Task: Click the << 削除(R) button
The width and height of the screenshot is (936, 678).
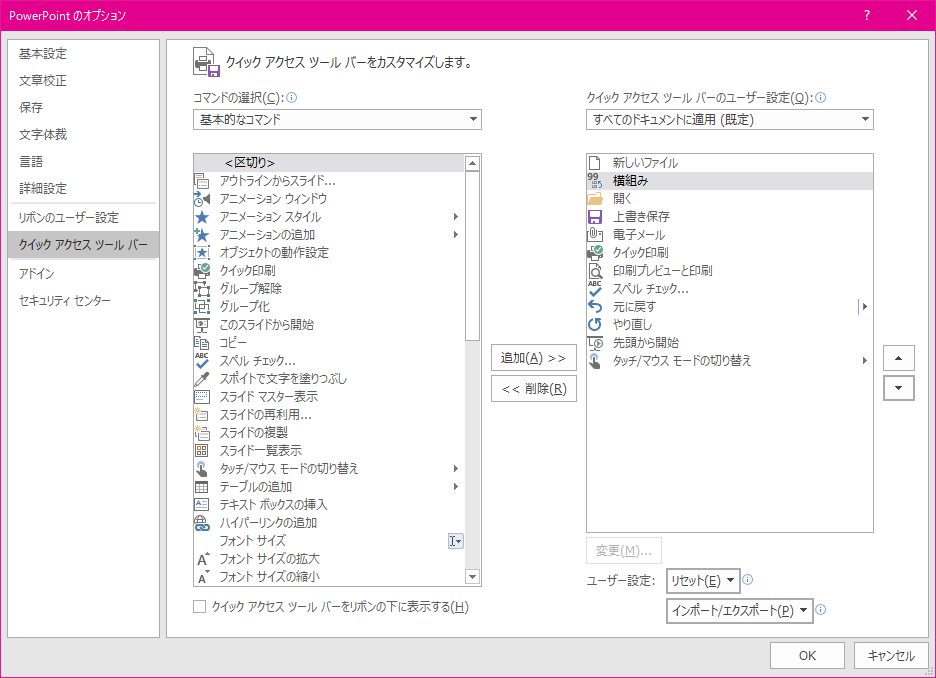Action: 534,389
